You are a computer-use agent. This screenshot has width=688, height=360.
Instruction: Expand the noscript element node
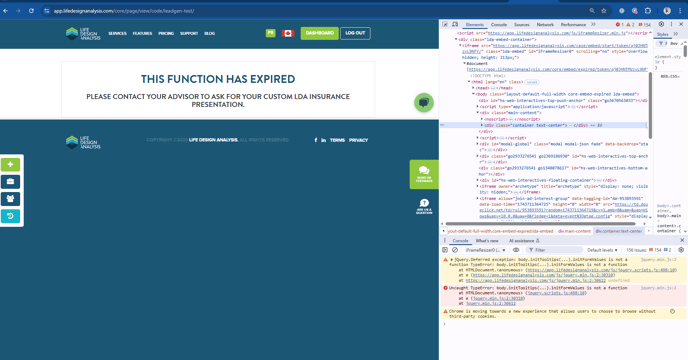tap(482, 119)
